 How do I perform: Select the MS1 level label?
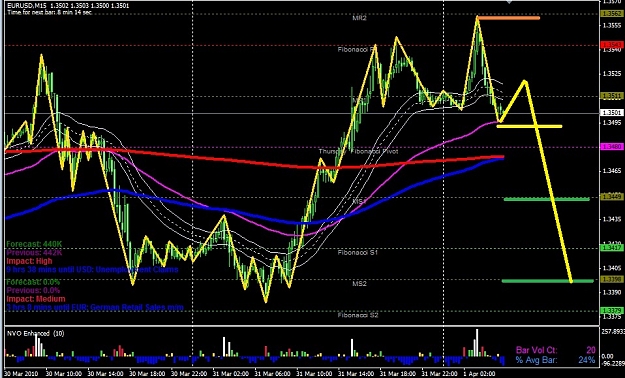359,202
